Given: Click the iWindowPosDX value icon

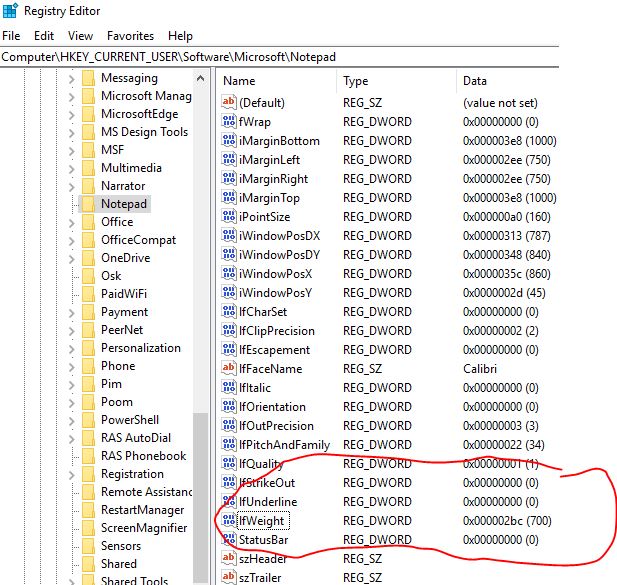Looking at the screenshot, I should [229, 235].
